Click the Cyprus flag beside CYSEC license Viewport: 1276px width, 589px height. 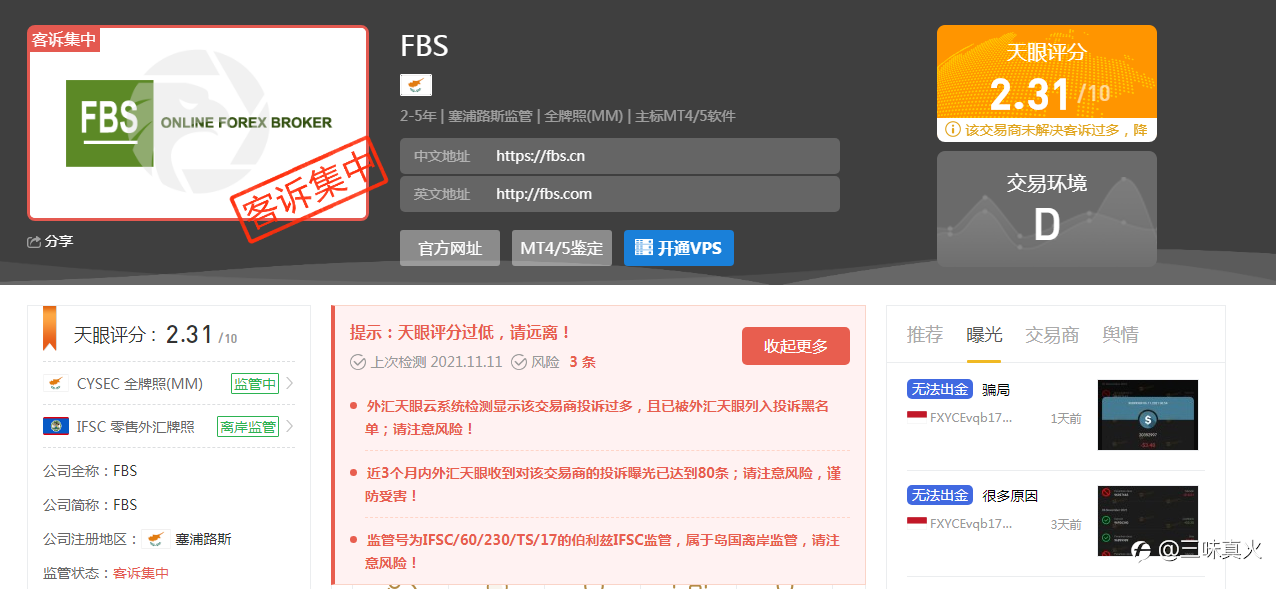[55, 383]
